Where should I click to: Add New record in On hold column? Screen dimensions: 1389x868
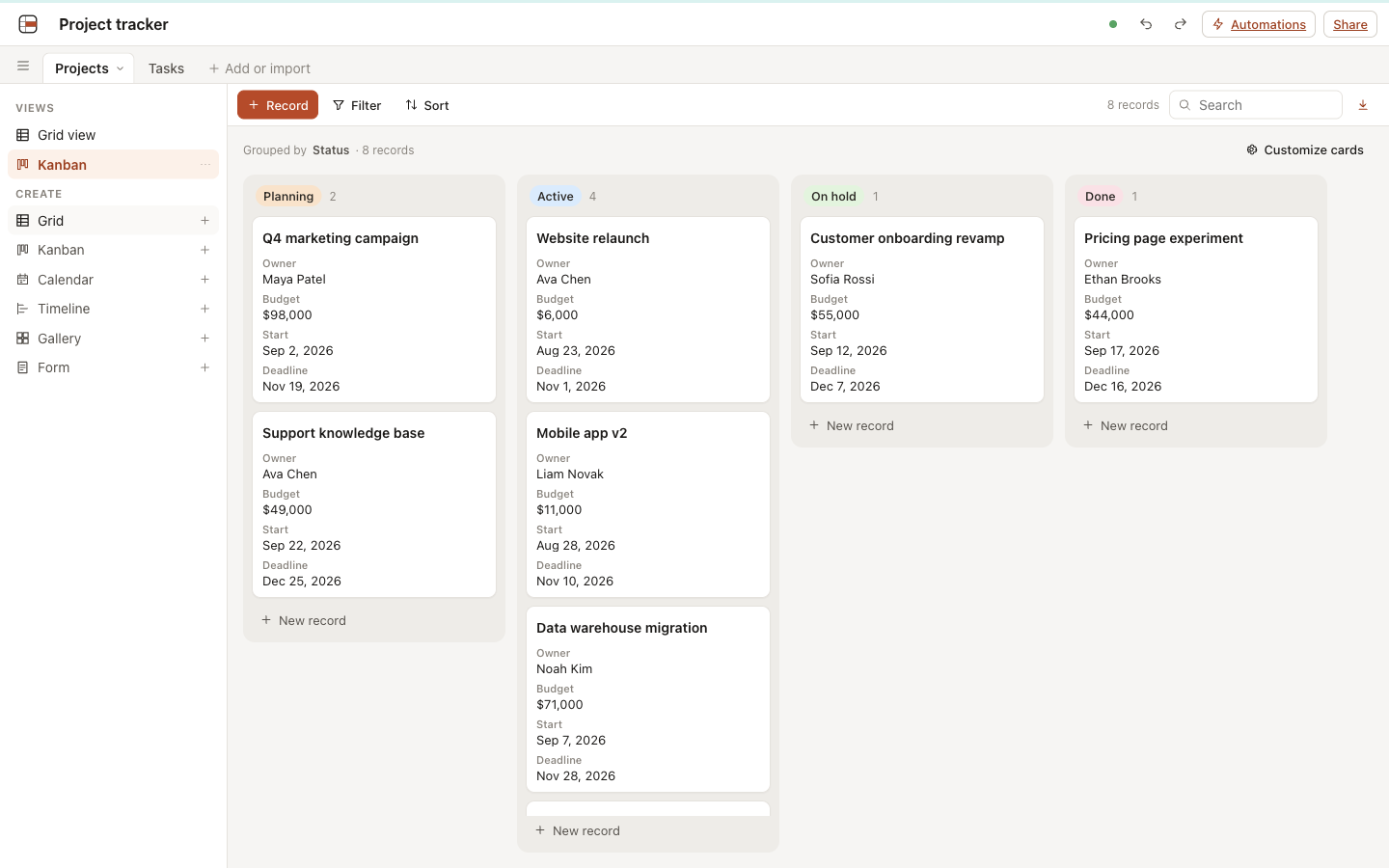(922, 425)
